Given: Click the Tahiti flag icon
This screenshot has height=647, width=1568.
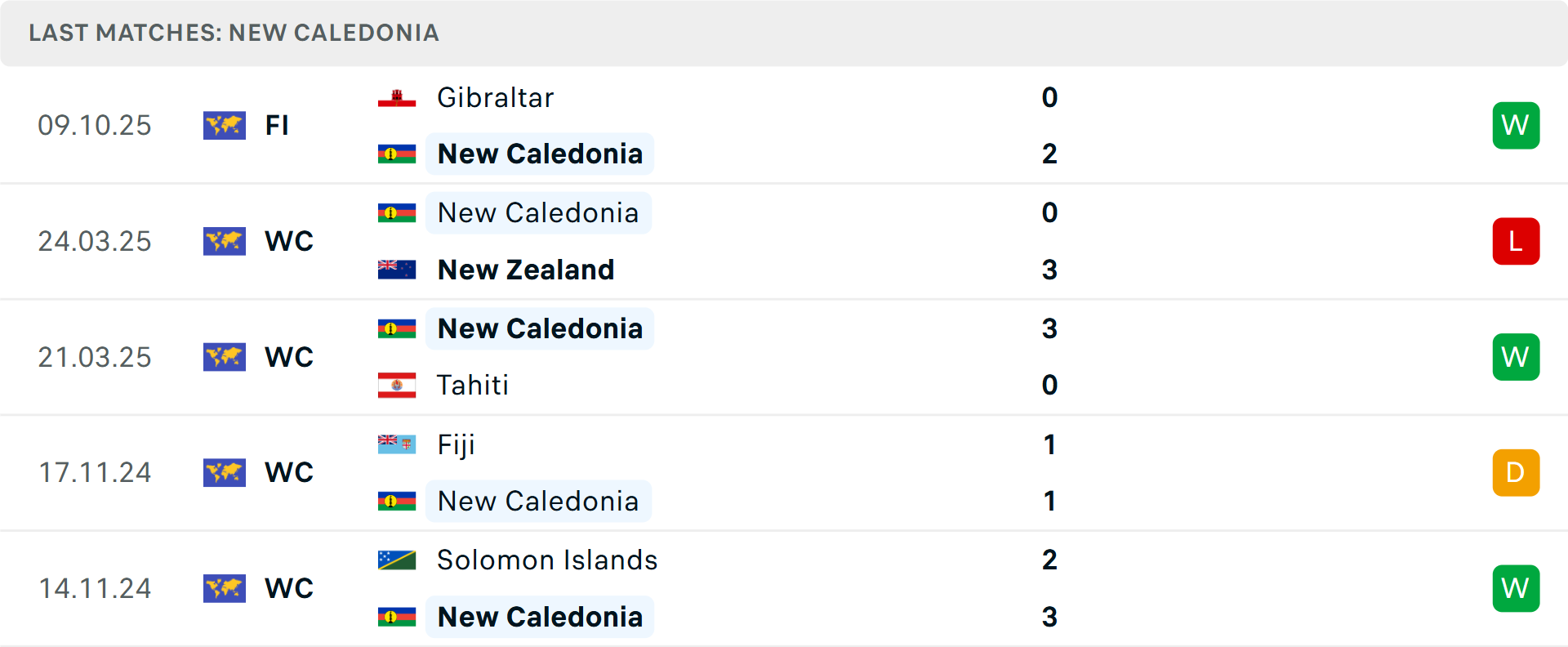Looking at the screenshot, I should click(x=397, y=385).
